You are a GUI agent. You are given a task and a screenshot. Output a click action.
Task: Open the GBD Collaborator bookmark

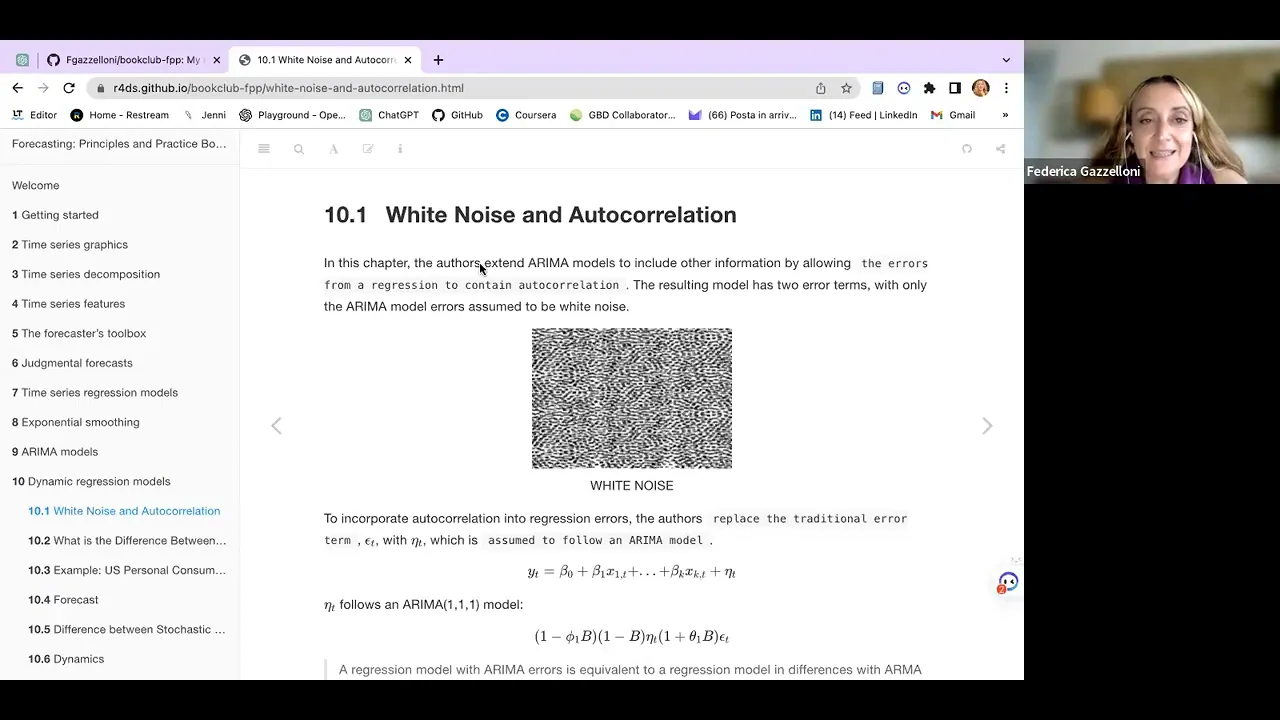tap(623, 115)
